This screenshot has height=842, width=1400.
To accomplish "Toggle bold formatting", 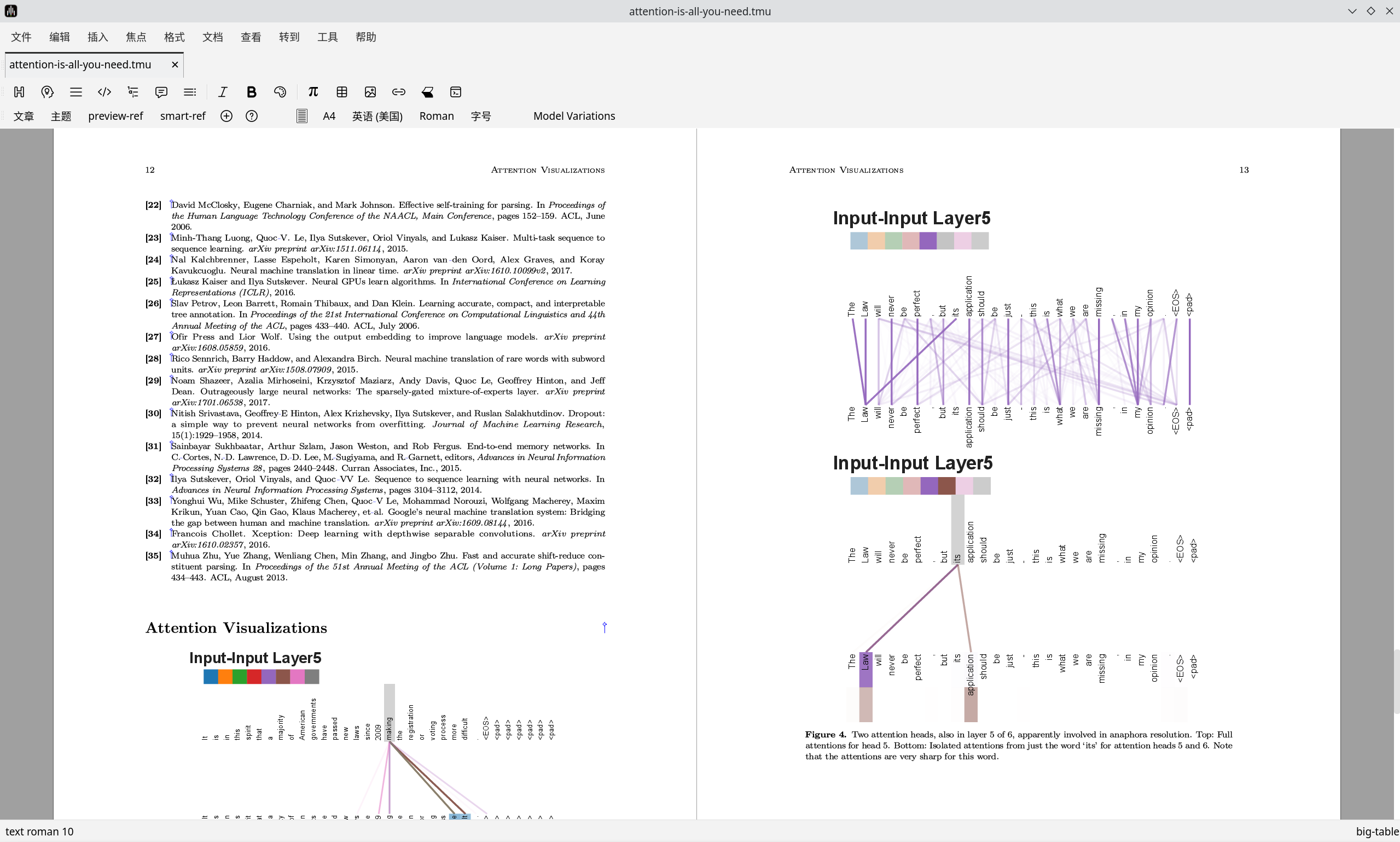I will 251,92.
